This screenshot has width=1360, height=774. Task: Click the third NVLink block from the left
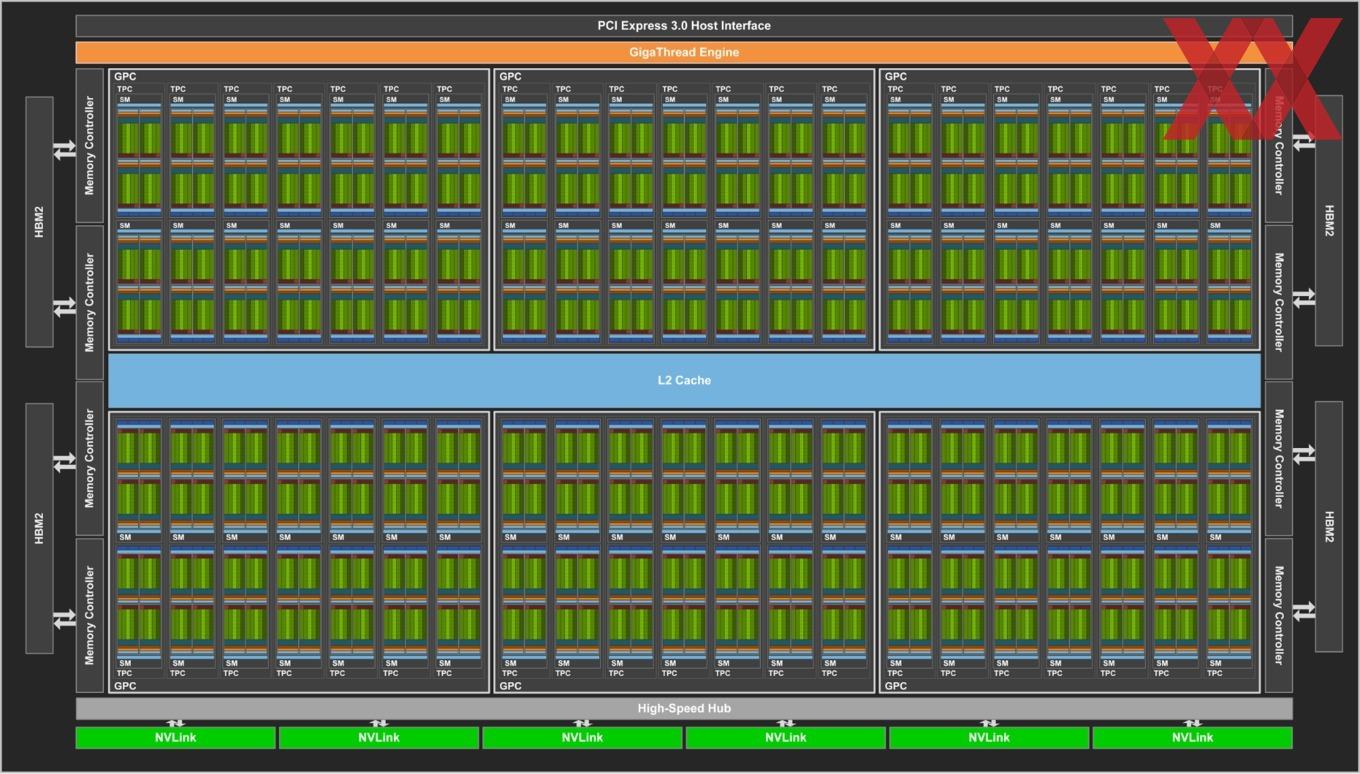582,738
